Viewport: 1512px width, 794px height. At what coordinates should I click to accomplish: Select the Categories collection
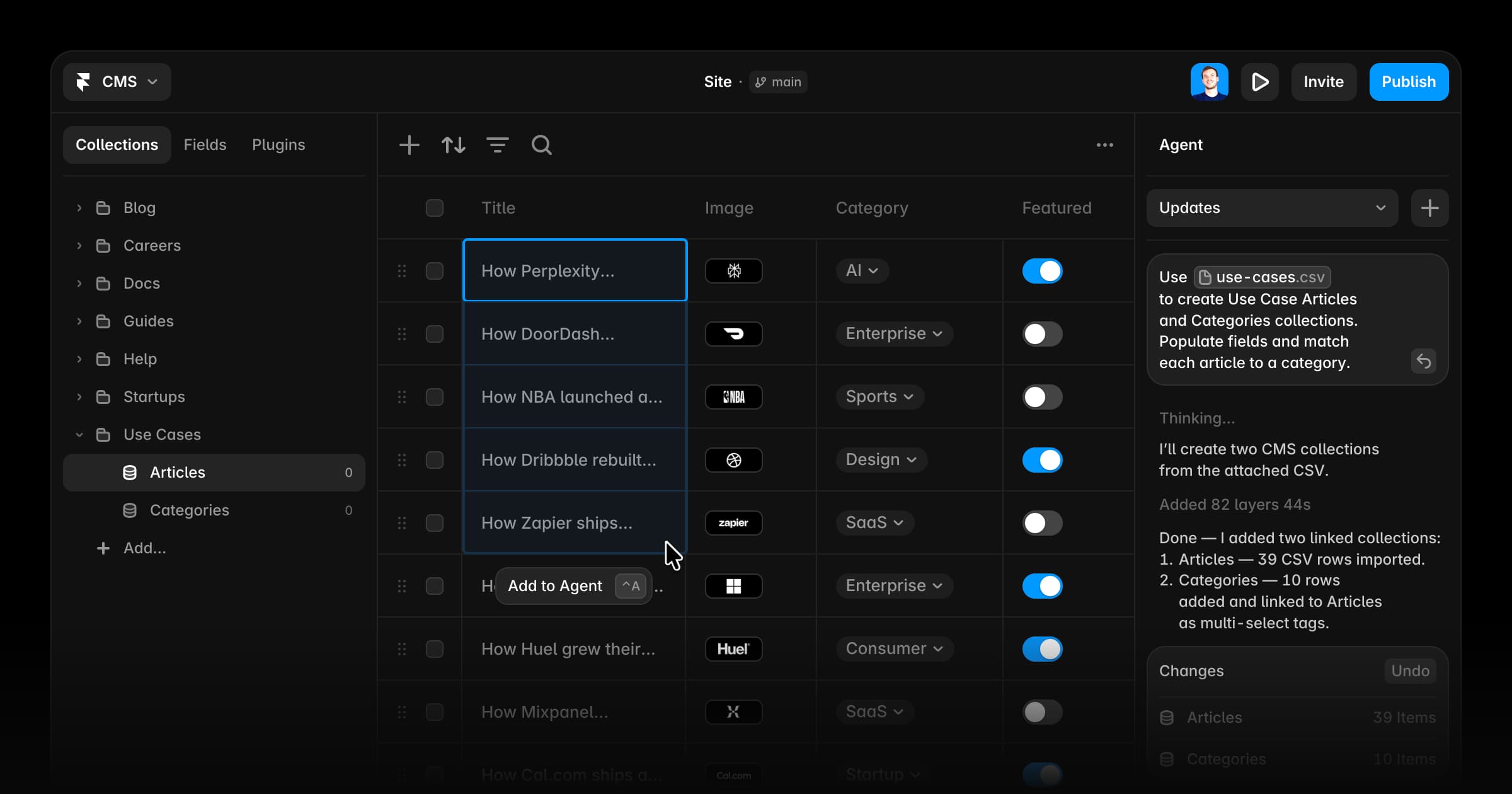pos(214,510)
